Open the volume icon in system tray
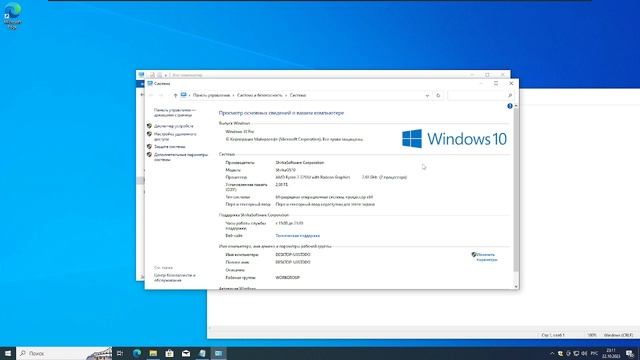640x360 pixels. 584,353
